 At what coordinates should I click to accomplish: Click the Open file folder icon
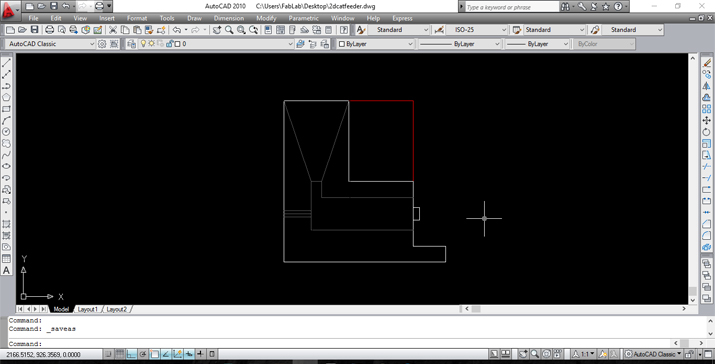22,30
